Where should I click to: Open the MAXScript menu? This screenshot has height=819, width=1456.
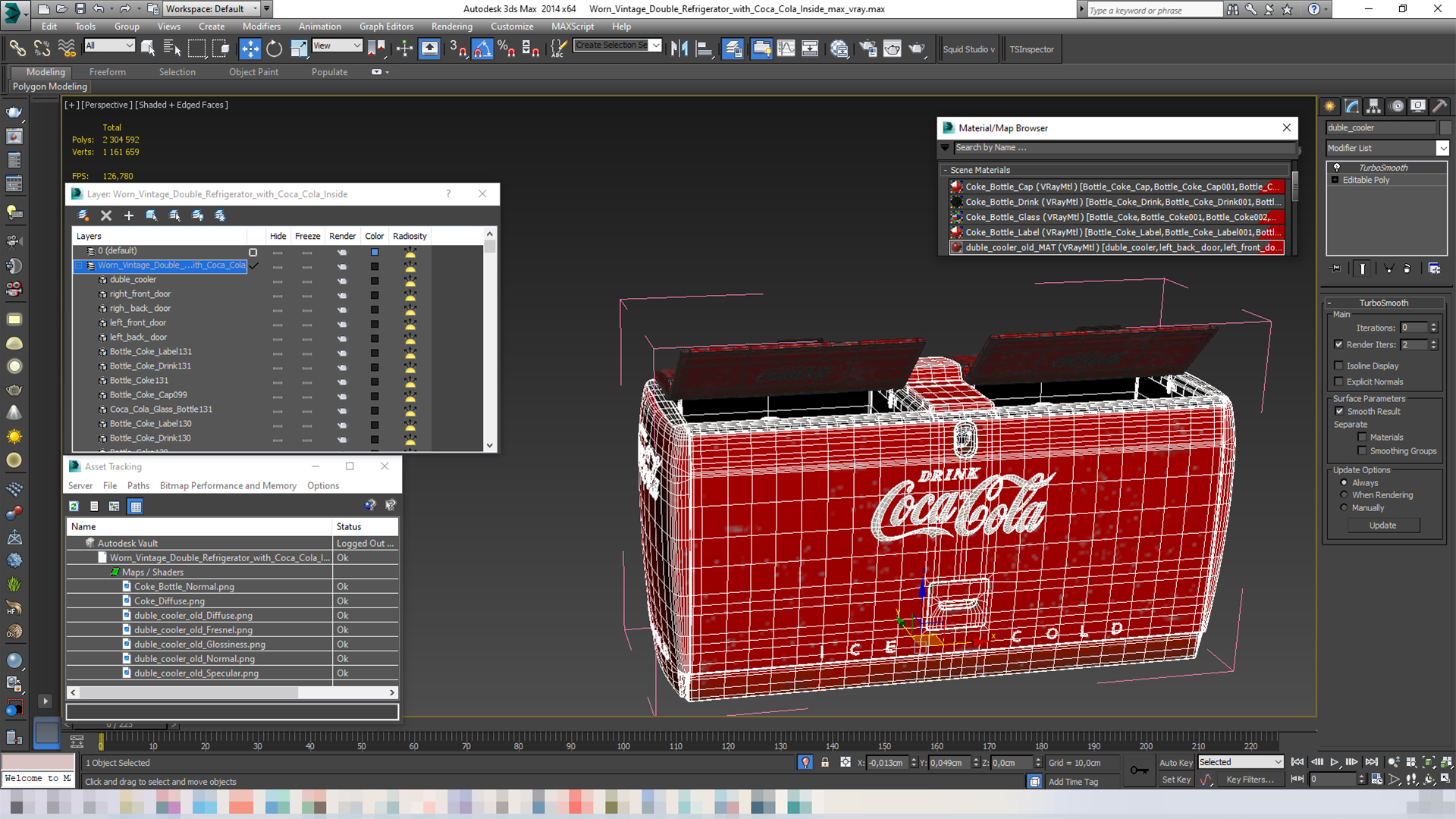[573, 26]
